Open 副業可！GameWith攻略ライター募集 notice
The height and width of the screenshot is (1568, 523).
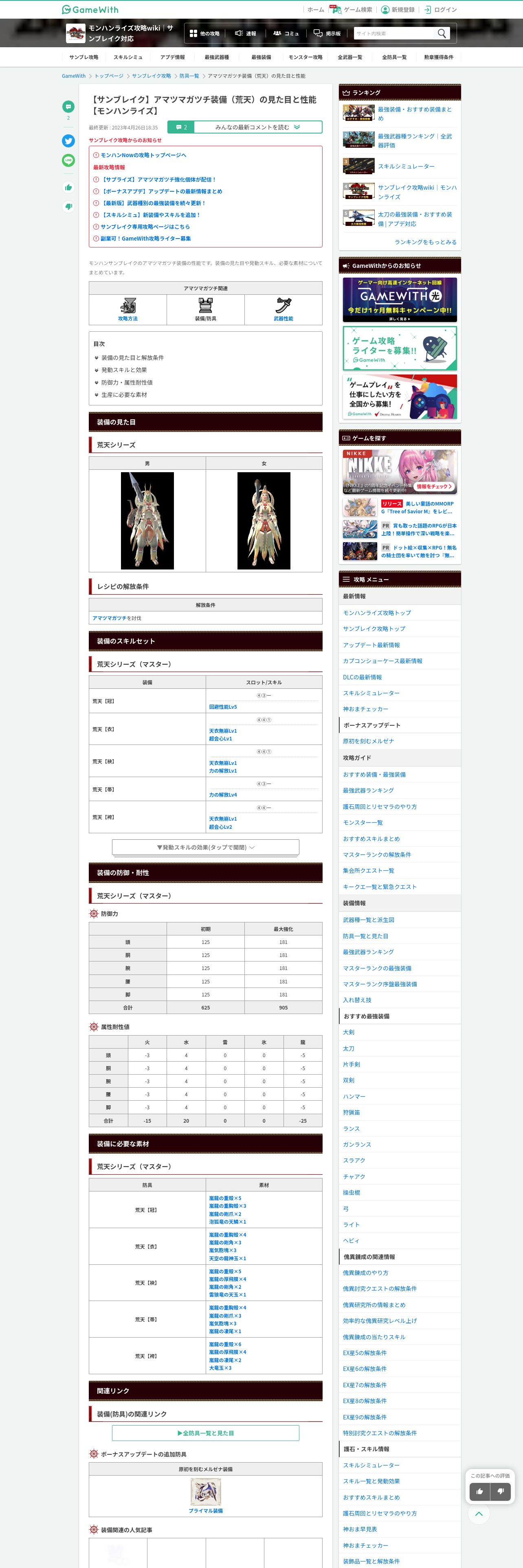(145, 239)
